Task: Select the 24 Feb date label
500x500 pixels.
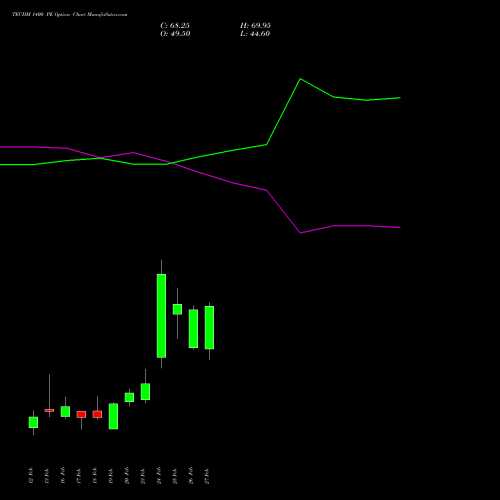Action: tap(159, 476)
